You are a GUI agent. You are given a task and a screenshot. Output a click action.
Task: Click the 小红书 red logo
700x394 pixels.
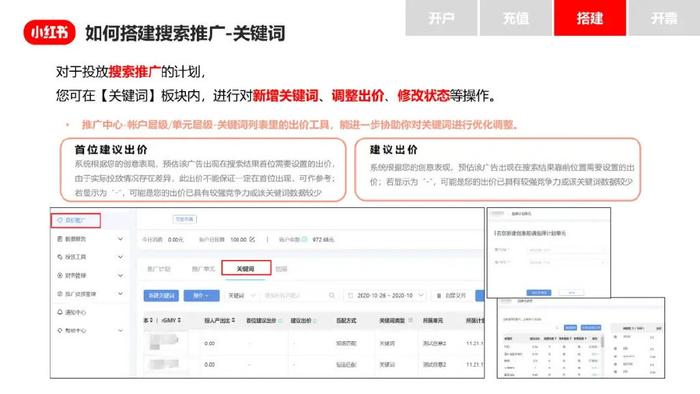50,32
